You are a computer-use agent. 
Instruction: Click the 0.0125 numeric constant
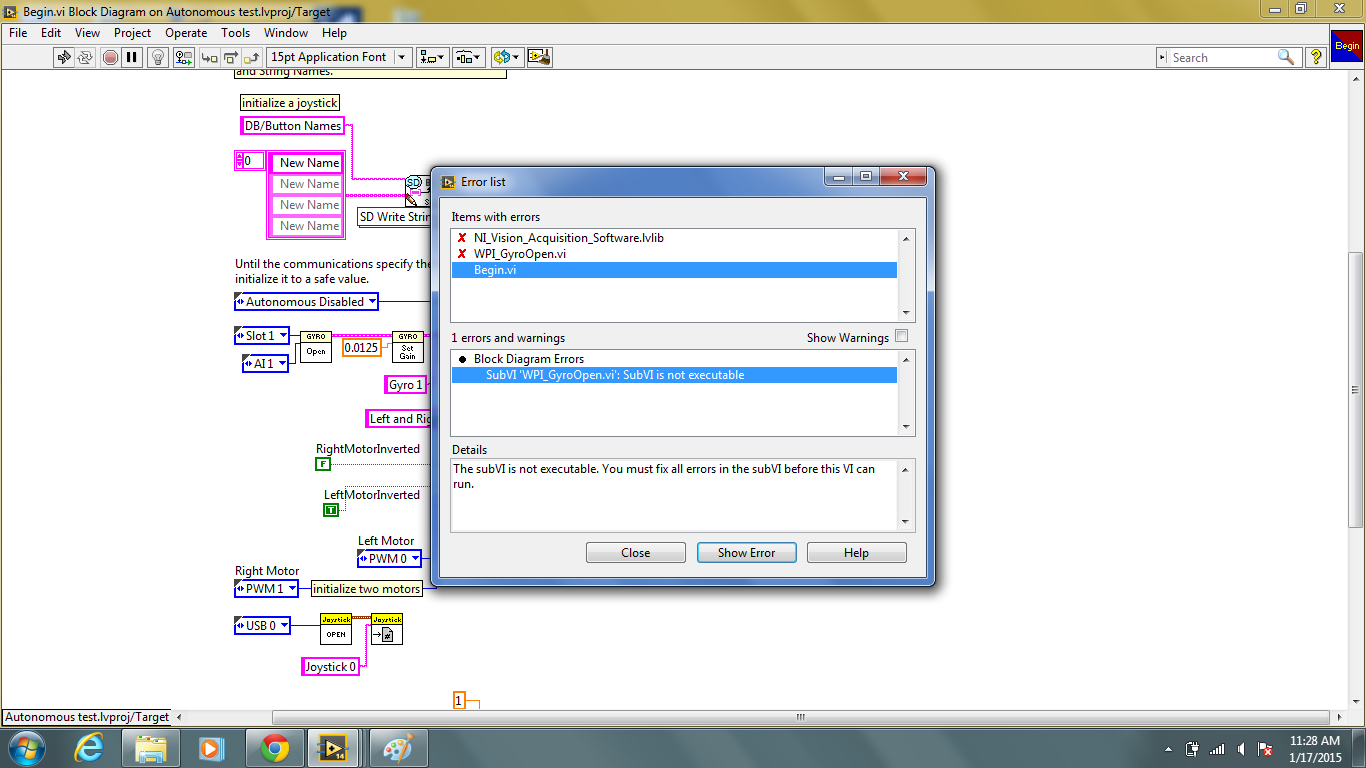(362, 348)
